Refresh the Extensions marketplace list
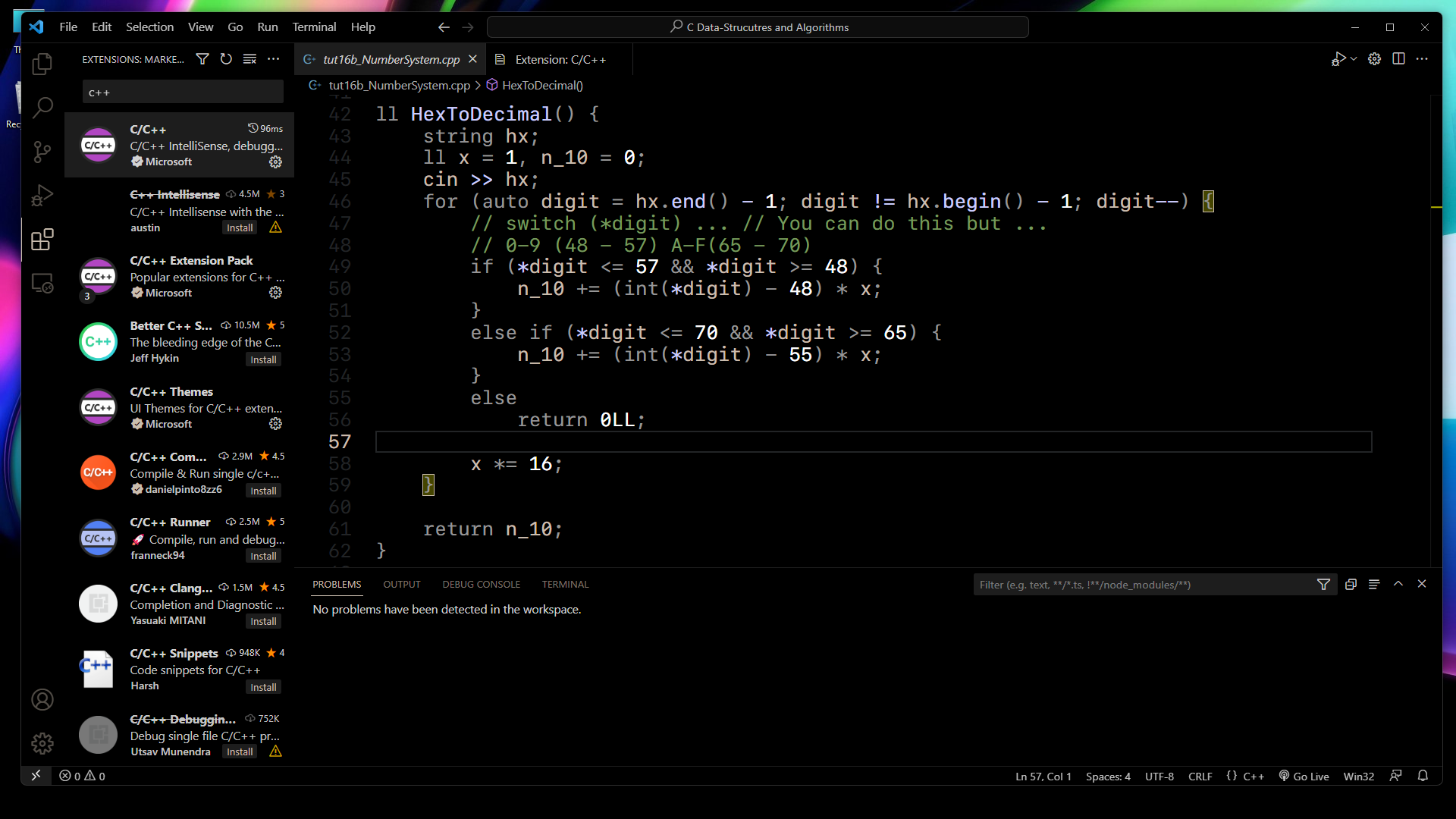This screenshot has height=819, width=1456. (226, 58)
